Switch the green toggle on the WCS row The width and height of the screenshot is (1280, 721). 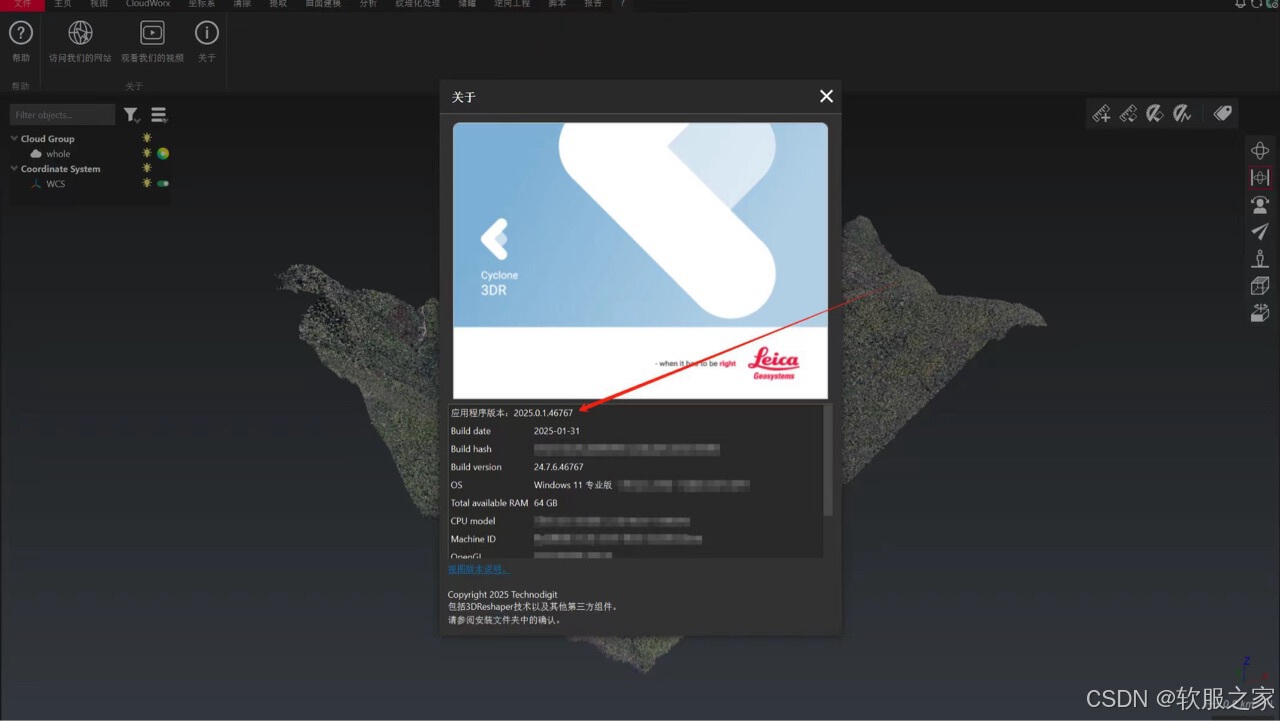[x=163, y=184]
